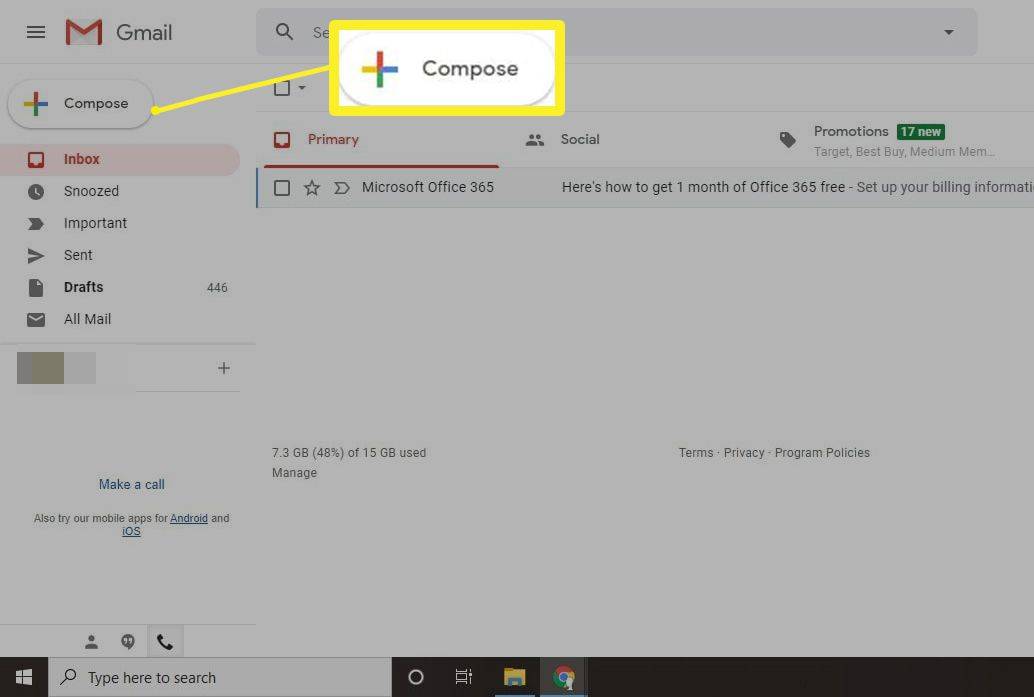
Task: Open the Drafts folder
Action: coord(119,287)
